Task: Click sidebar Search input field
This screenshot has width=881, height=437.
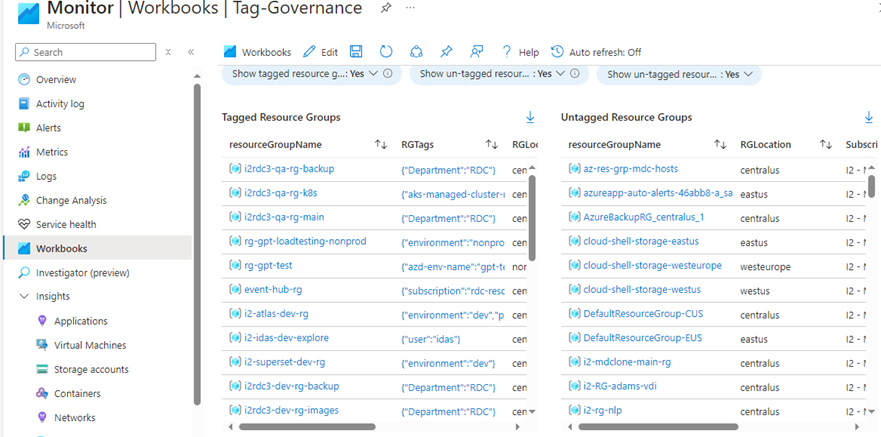Action: 85,52
